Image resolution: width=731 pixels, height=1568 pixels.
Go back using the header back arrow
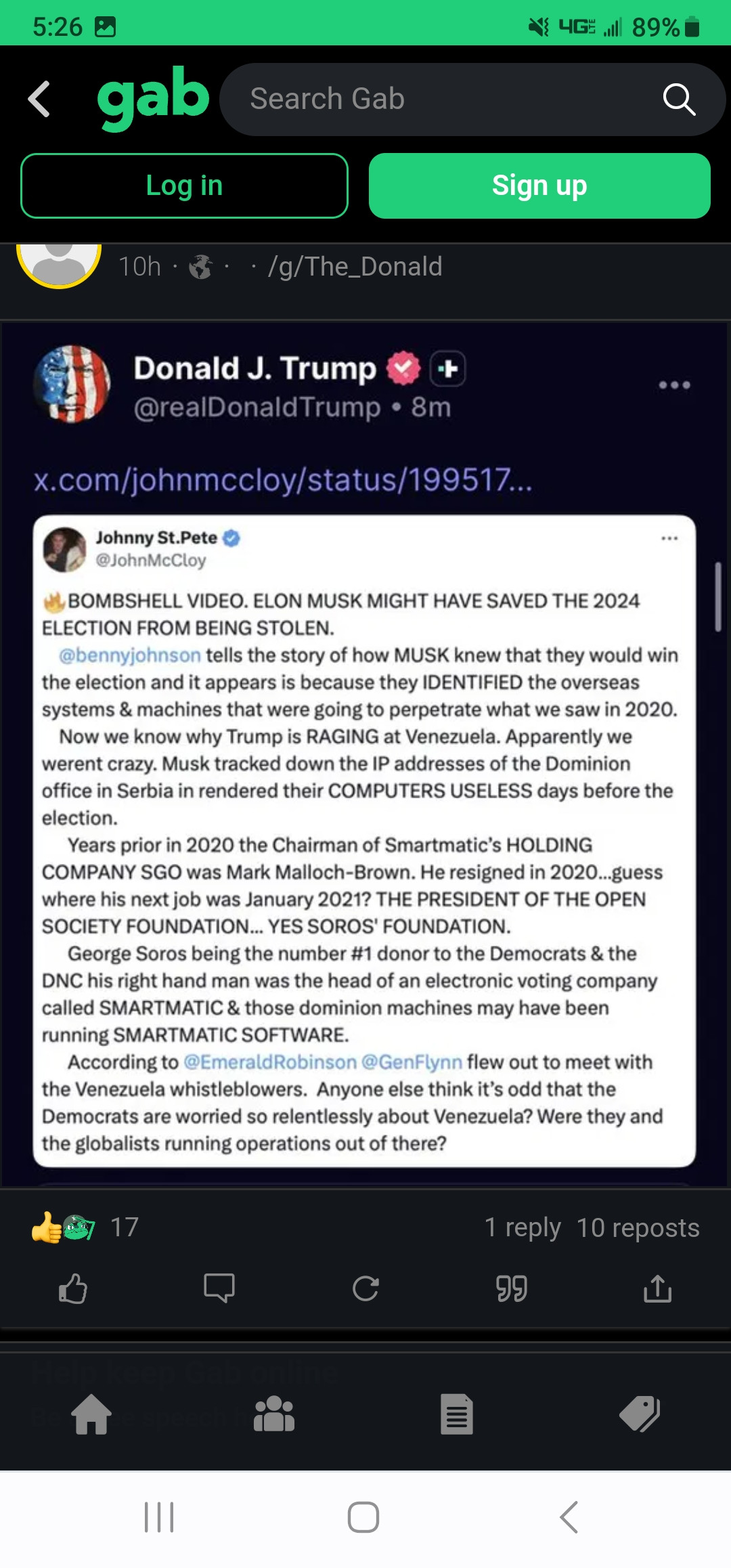(x=39, y=100)
